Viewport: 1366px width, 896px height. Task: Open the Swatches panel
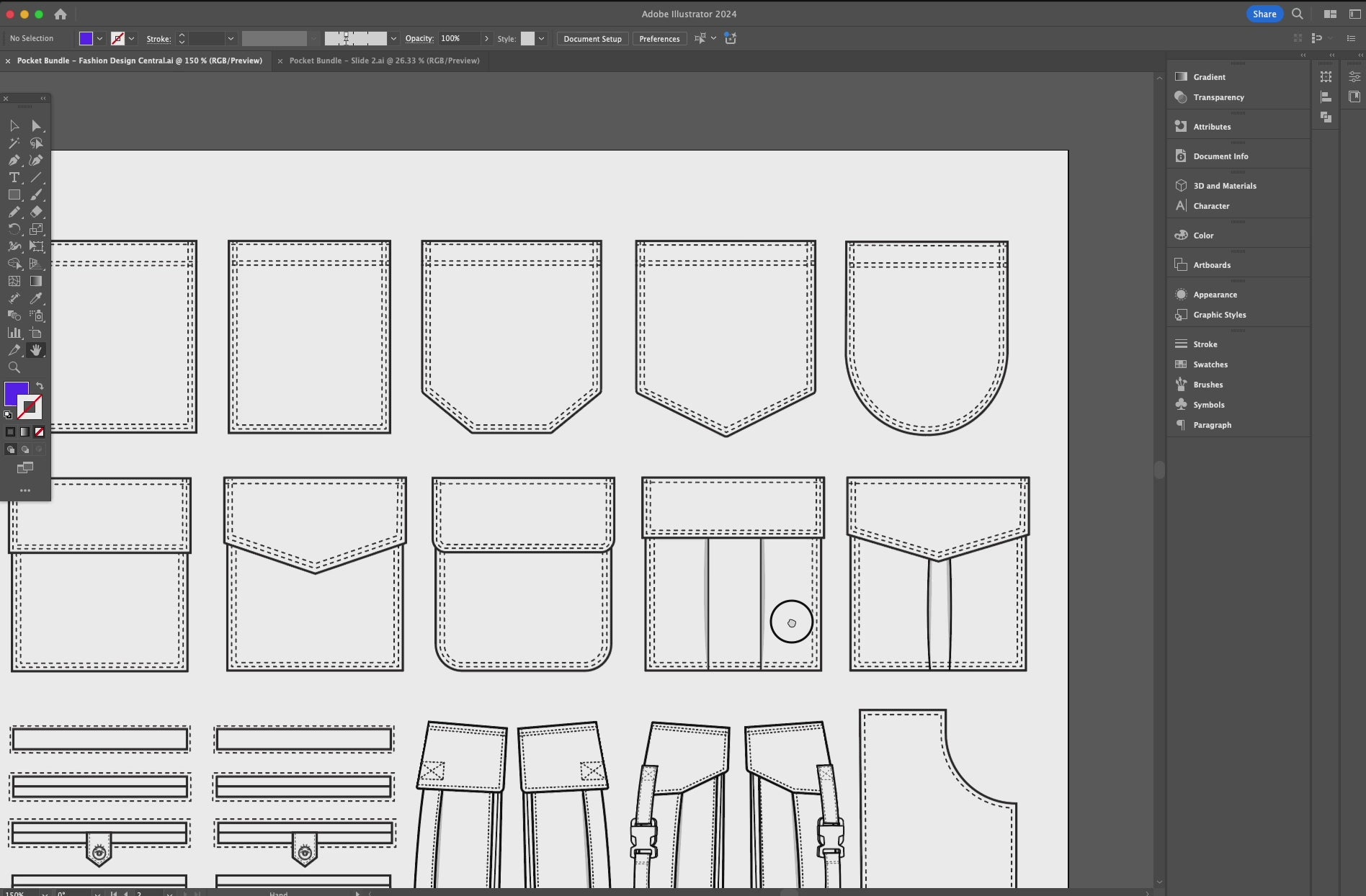(1210, 364)
